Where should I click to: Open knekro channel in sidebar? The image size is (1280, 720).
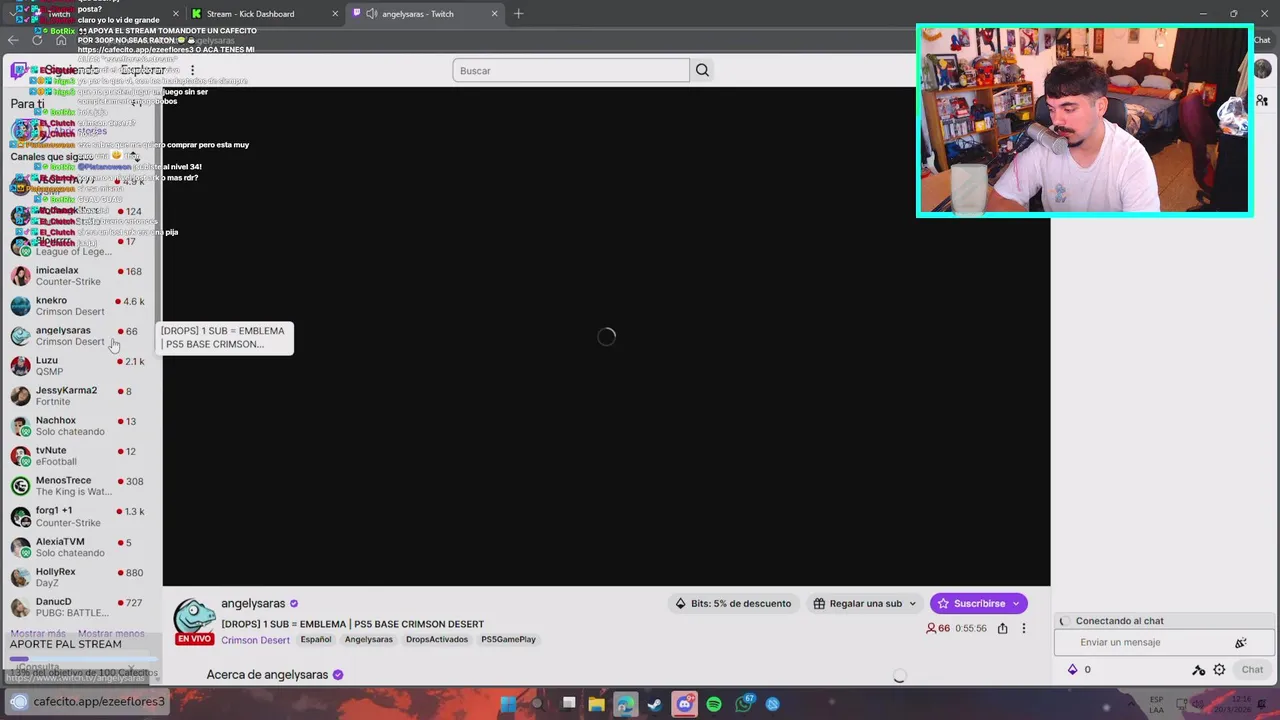pyautogui.click(x=80, y=306)
